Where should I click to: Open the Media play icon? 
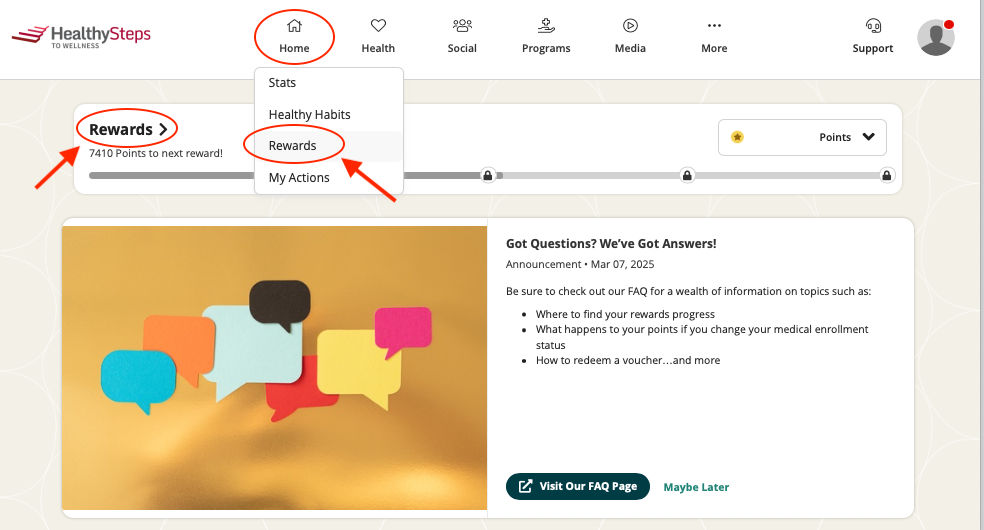pyautogui.click(x=630, y=26)
